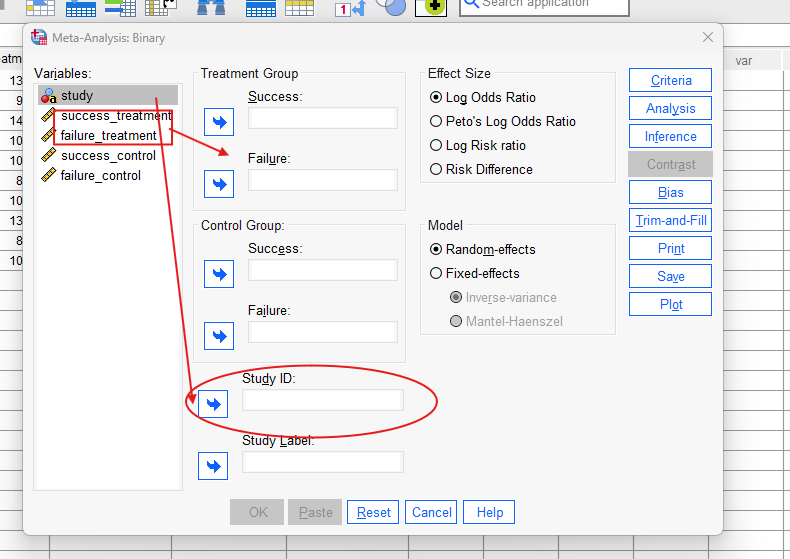The height and width of the screenshot is (559, 790).
Task: Click arrow button beside Control Group Success
Action: (x=218, y=273)
